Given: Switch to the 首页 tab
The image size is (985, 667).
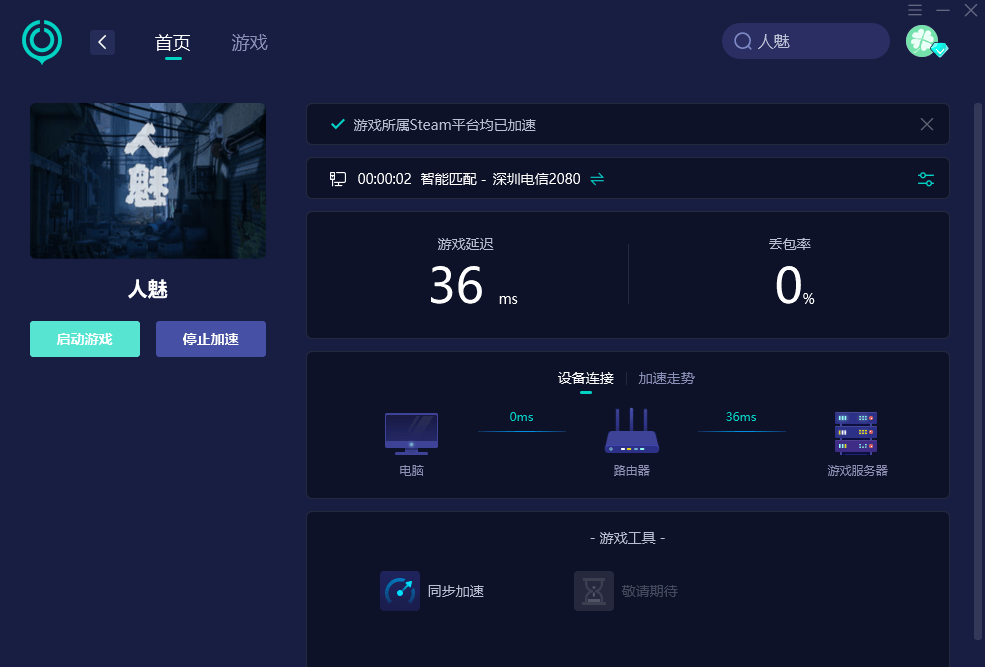Looking at the screenshot, I should tap(172, 43).
